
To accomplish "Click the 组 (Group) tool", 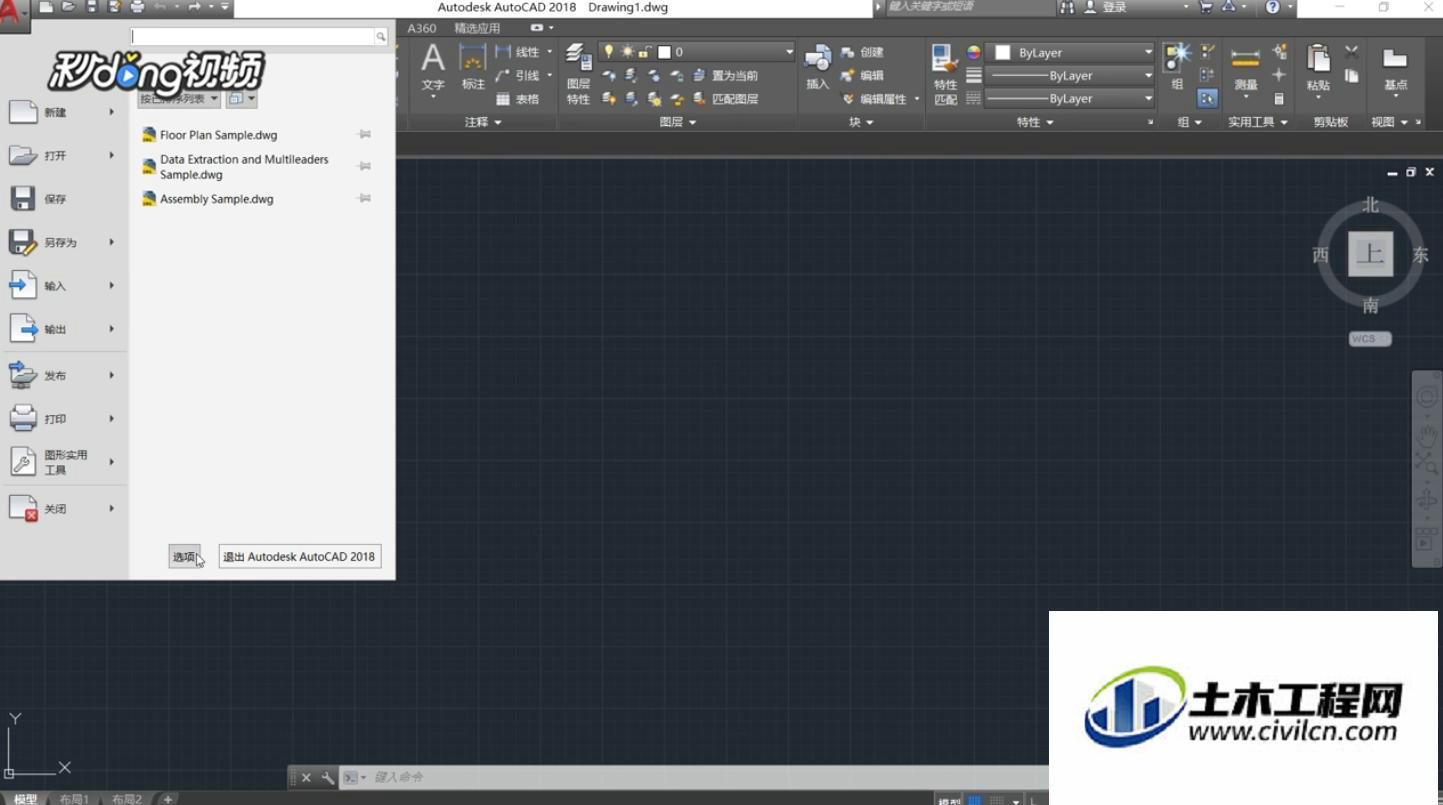I will 1177,68.
